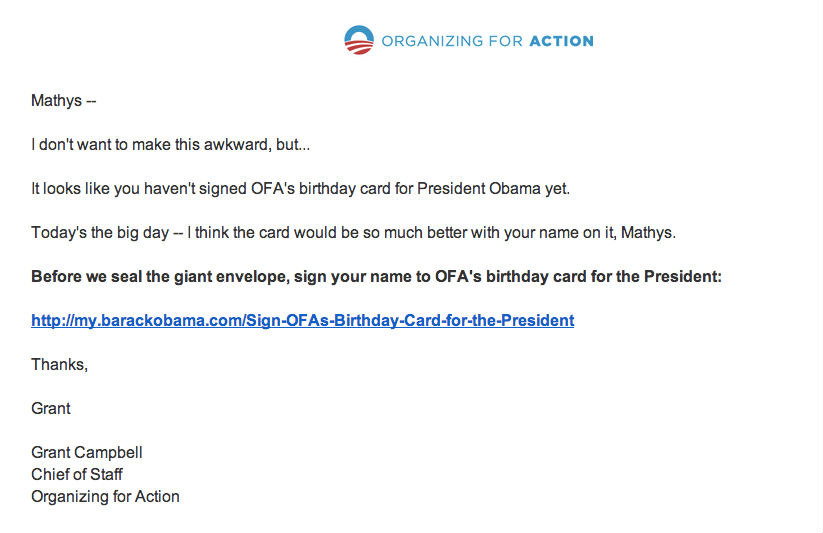Open the Sign-OFAs-Birthday-Card-for-the-President link

coord(302,321)
